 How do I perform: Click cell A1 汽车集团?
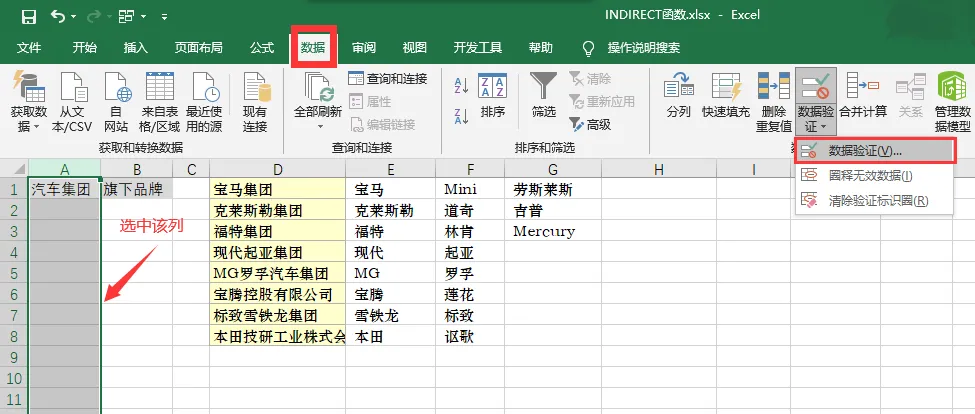[x=65, y=190]
